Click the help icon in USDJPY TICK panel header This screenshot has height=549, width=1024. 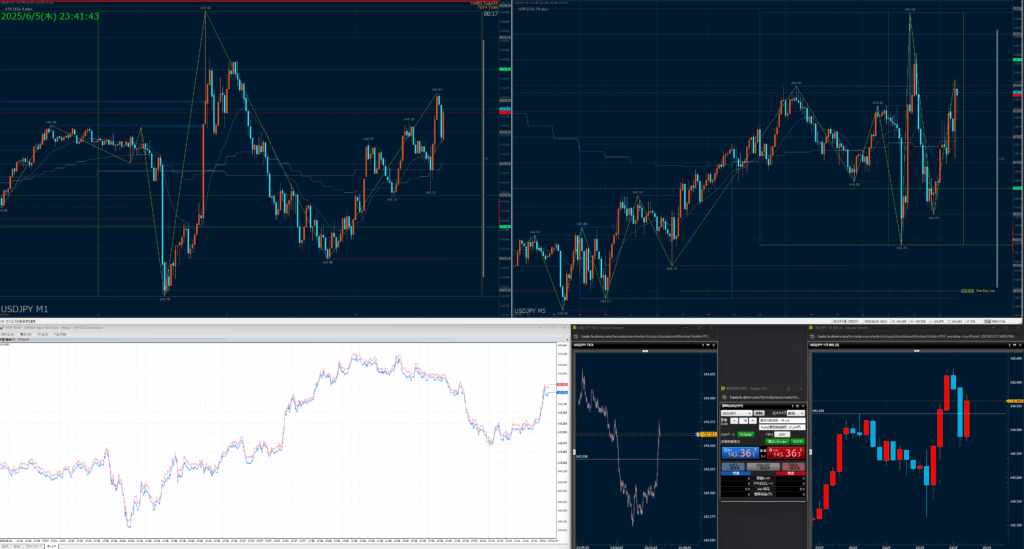point(703,345)
